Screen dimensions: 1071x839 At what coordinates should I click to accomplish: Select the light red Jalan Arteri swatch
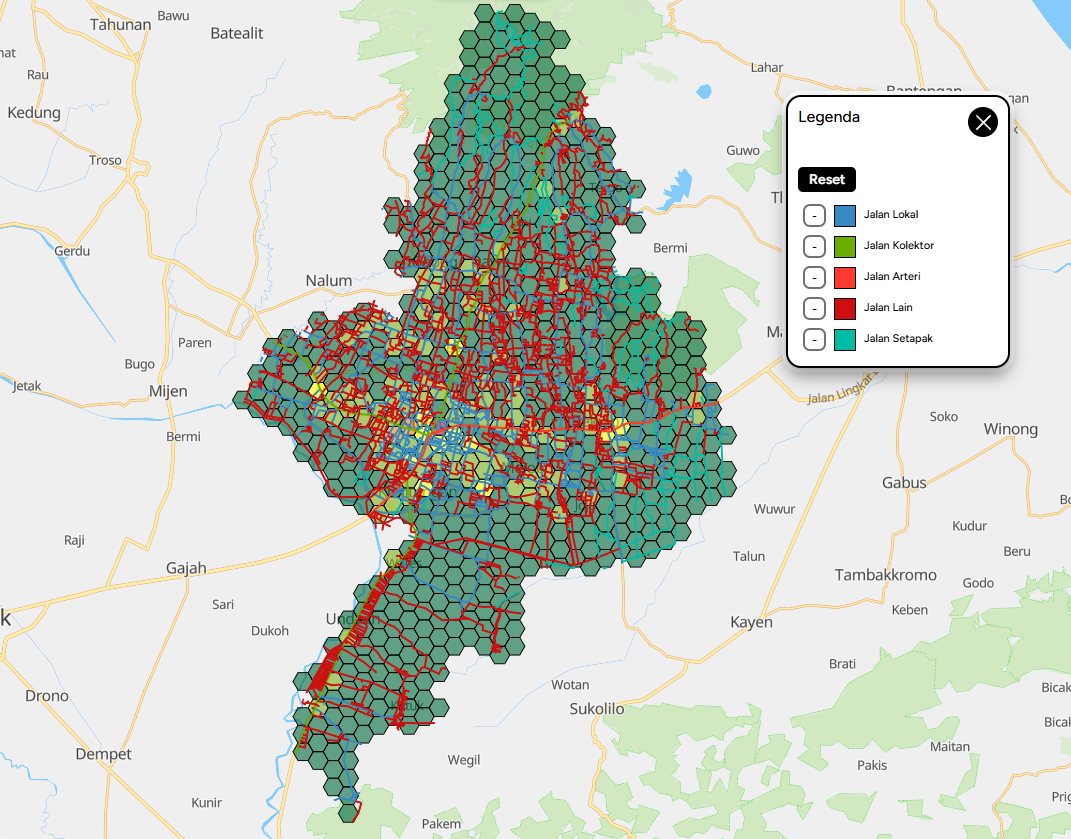pyautogui.click(x=845, y=277)
